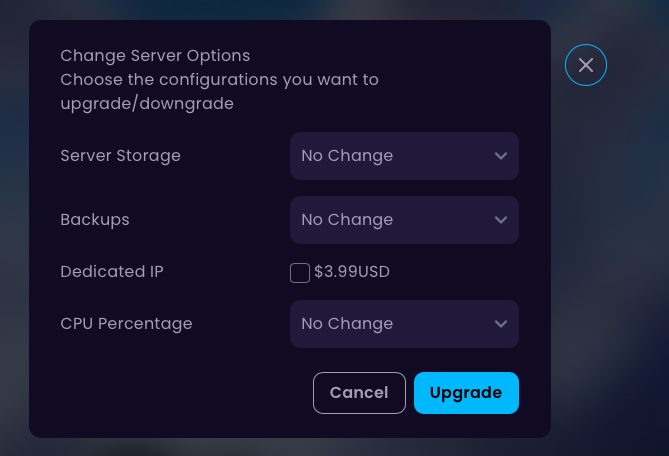
Task: Click the upgrade/downgrade description text
Action: 219,92
